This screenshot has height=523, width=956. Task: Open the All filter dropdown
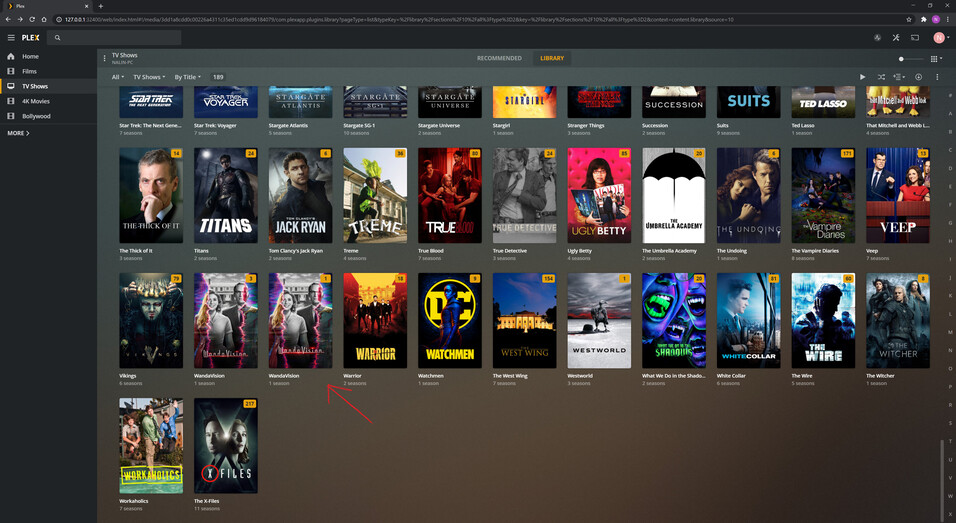click(x=118, y=77)
